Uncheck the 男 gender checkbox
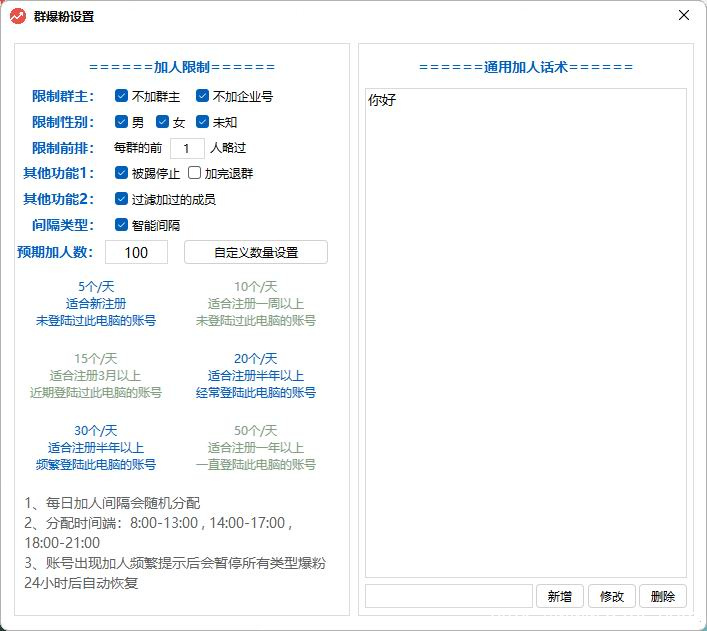Image resolution: width=707 pixels, height=631 pixels. 121,122
